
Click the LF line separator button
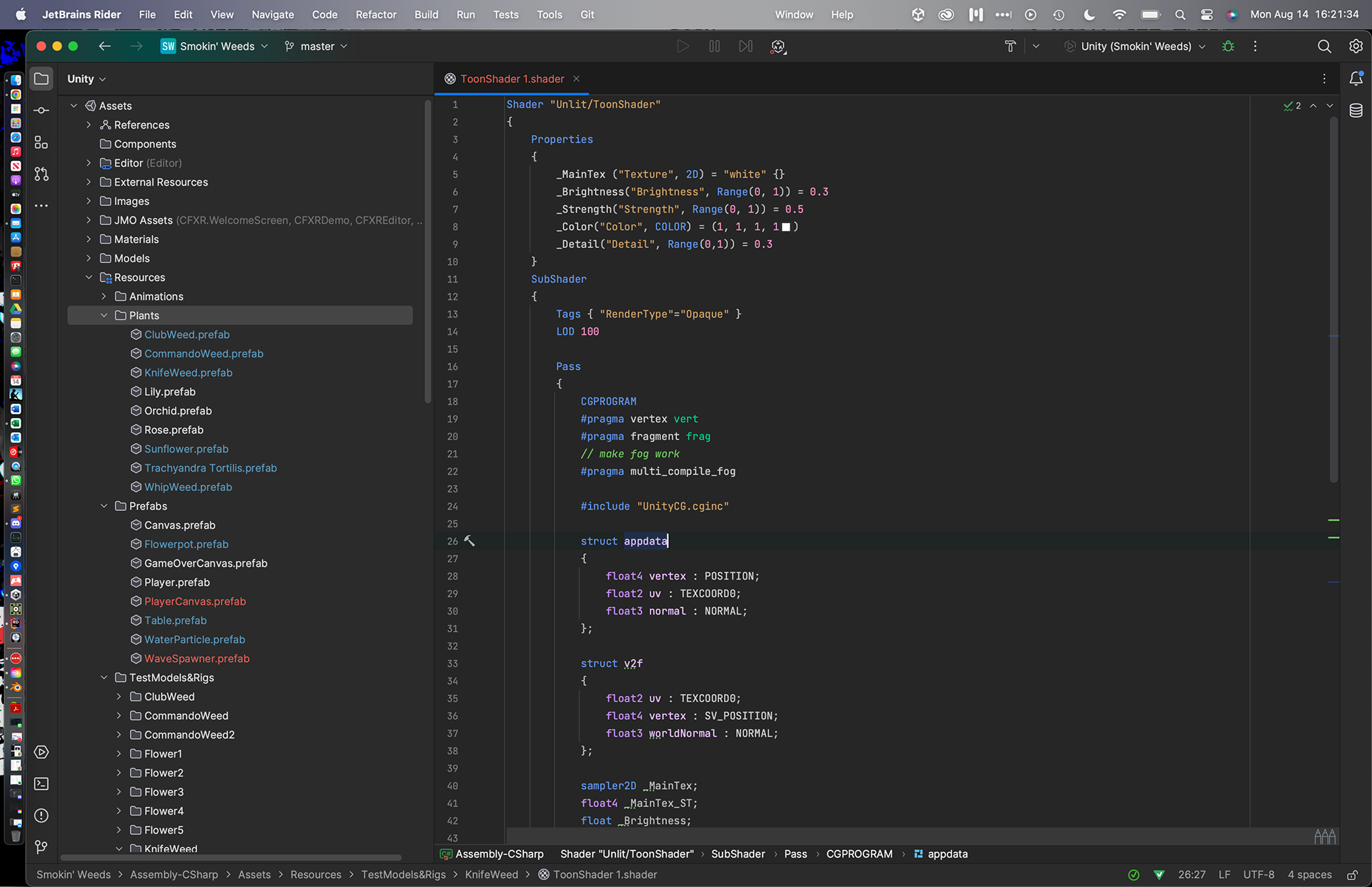1224,875
